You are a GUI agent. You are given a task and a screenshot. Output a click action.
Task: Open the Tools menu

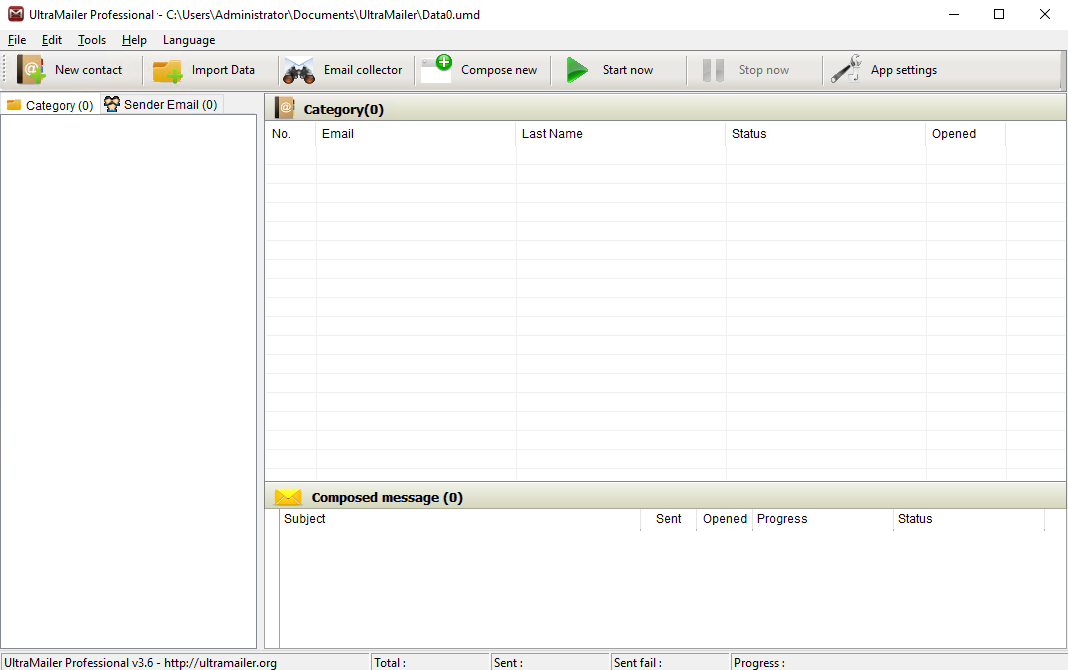91,40
